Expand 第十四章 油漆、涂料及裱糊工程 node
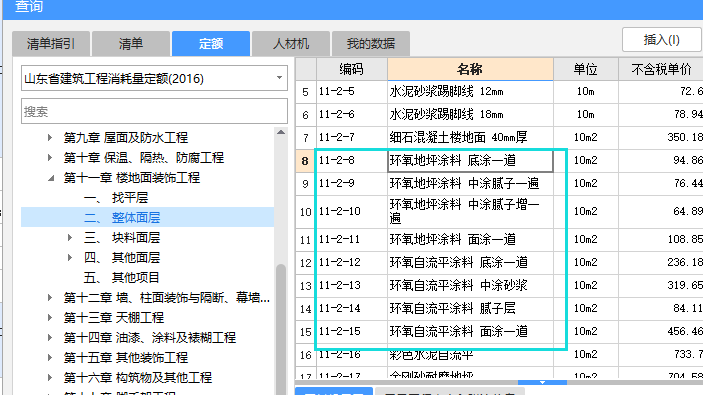The width and height of the screenshot is (703, 395). 50,337
